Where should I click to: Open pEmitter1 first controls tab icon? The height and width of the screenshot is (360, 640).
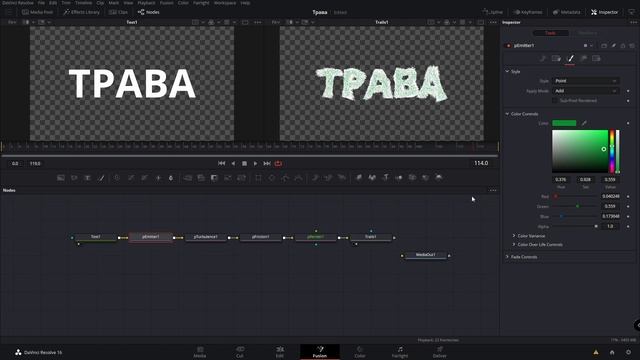pos(543,59)
